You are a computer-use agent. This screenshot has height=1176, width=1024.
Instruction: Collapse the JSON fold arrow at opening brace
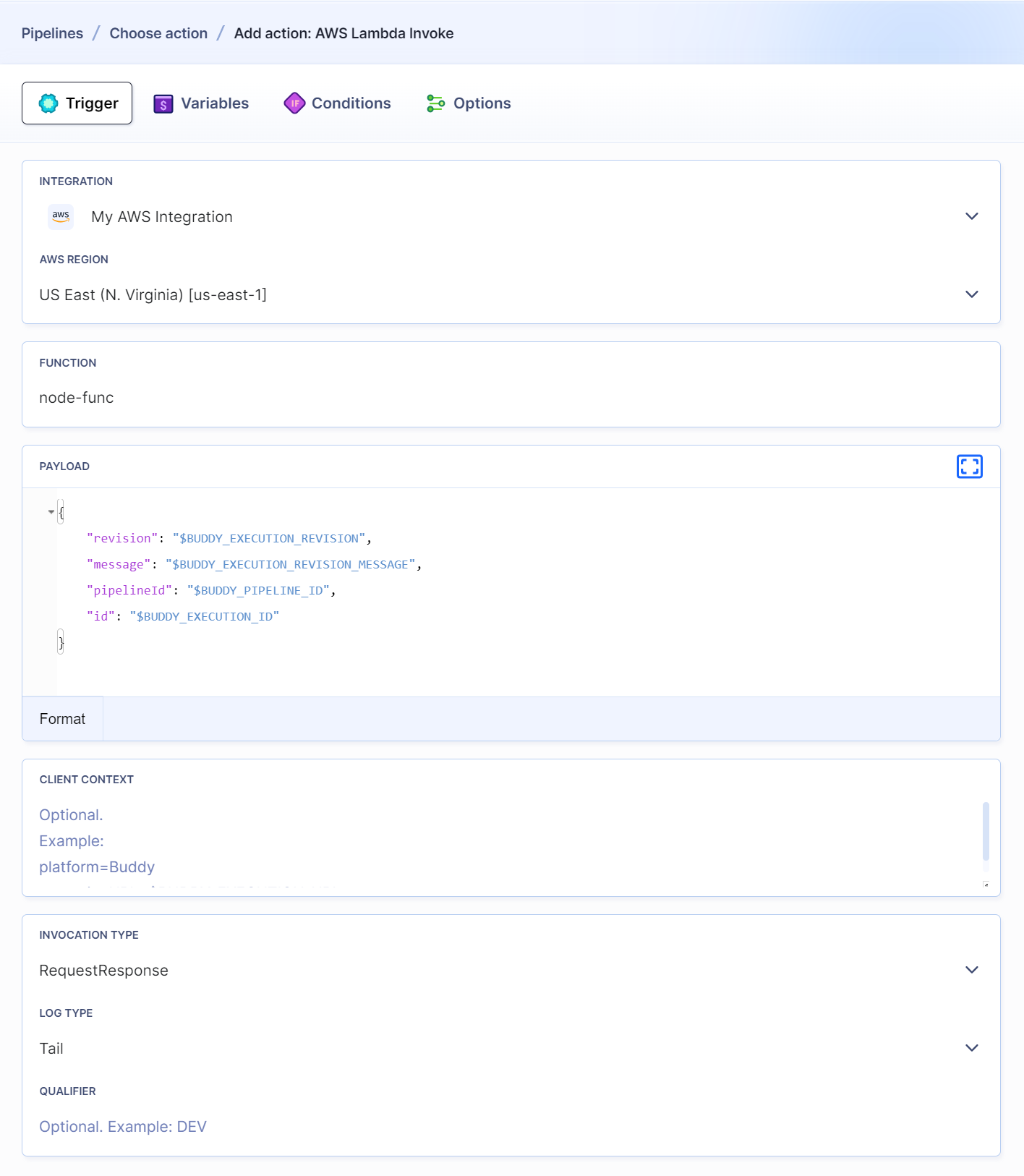click(51, 512)
